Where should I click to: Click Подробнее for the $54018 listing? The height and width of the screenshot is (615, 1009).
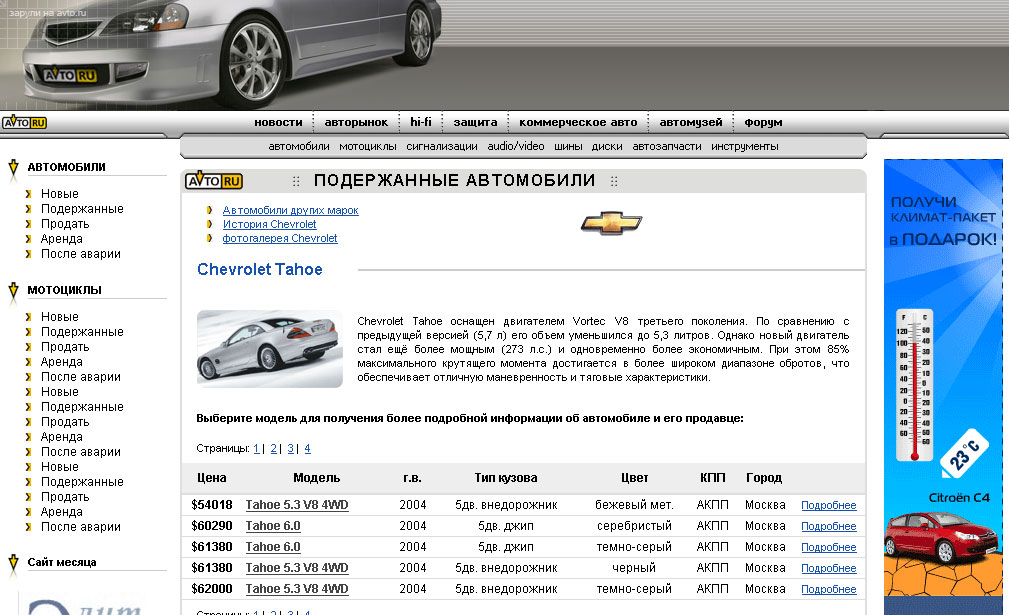(829, 506)
